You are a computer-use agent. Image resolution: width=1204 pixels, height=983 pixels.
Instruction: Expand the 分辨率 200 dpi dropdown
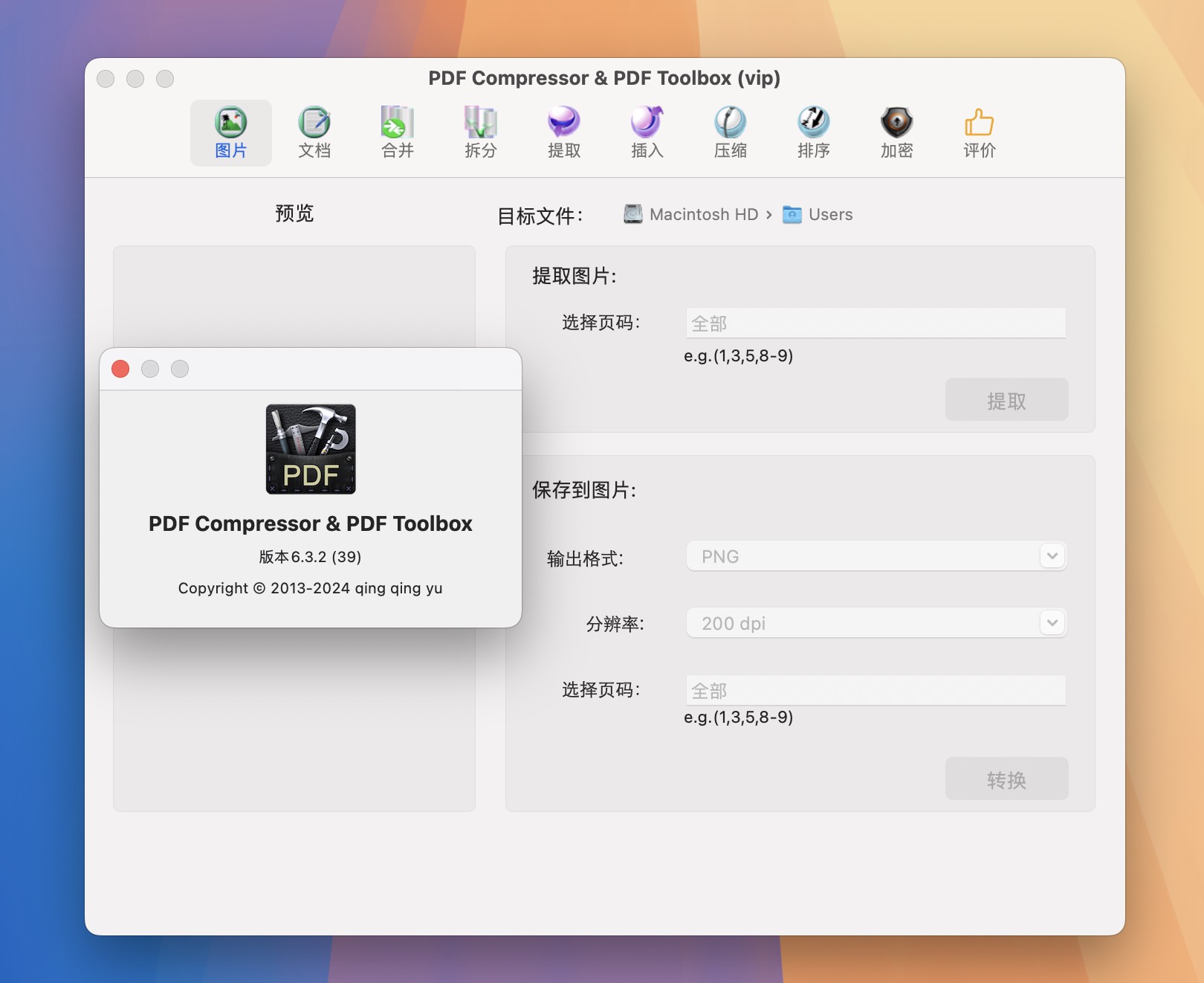tap(876, 623)
